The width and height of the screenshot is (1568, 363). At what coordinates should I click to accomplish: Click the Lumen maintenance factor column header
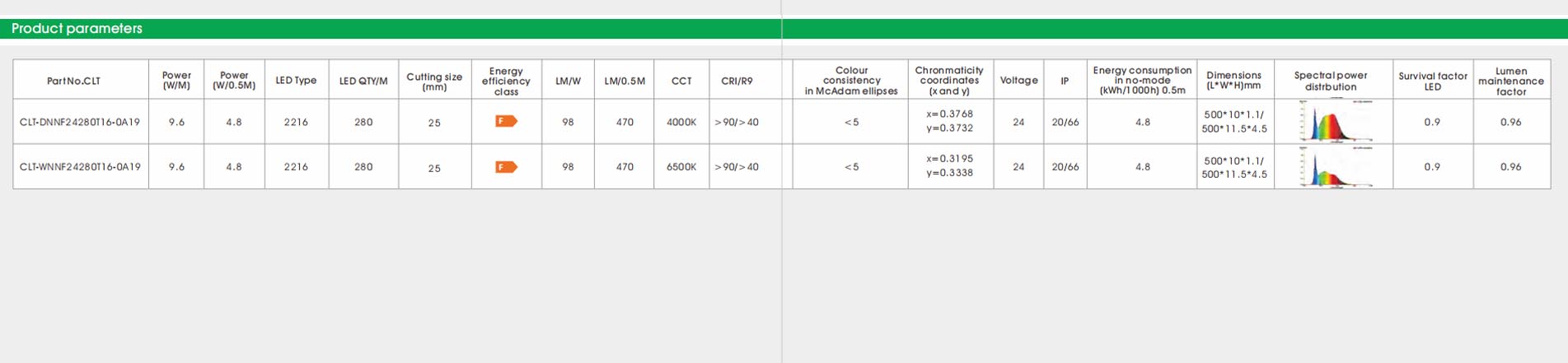click(x=1511, y=81)
